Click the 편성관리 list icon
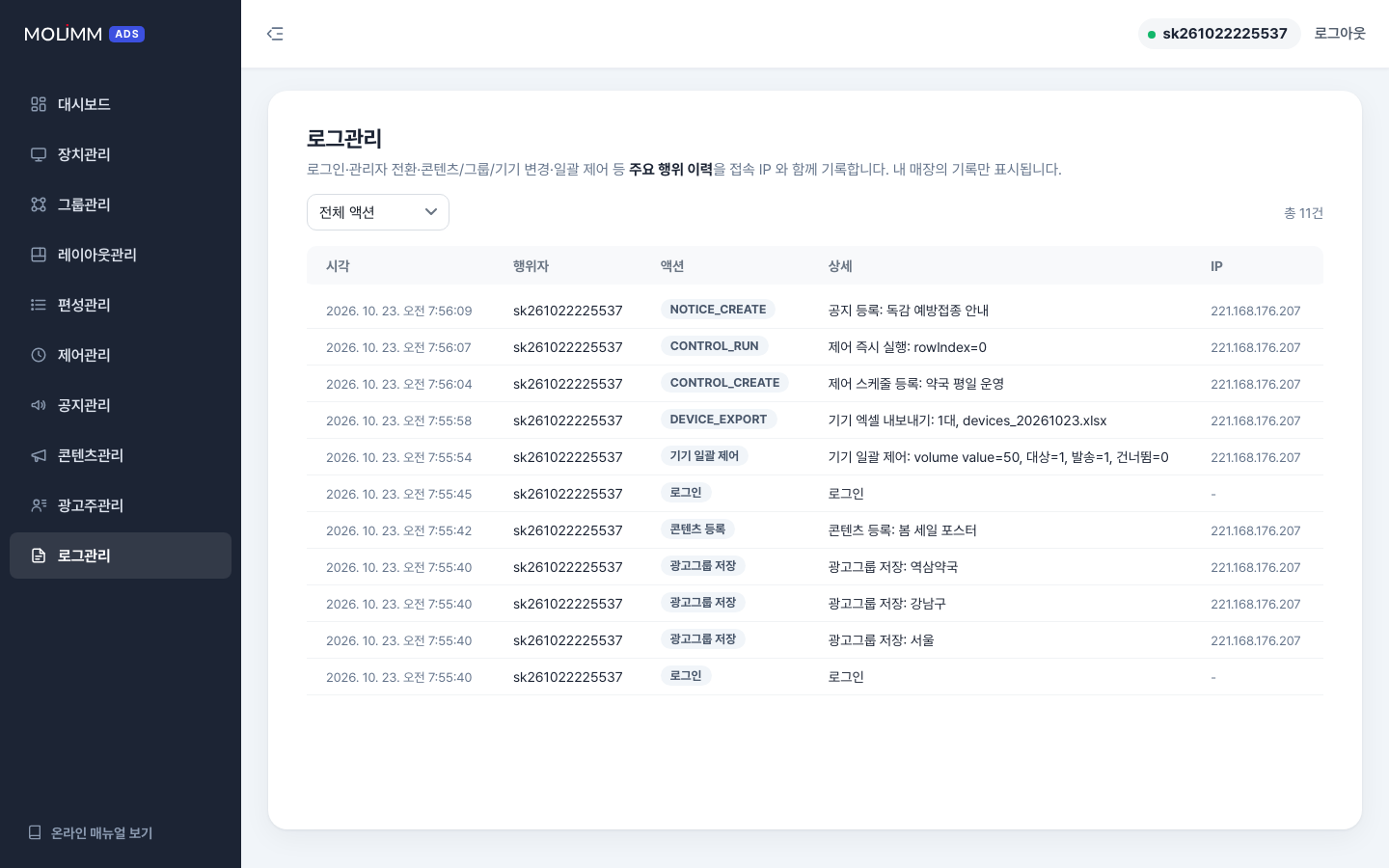 pos(39,305)
